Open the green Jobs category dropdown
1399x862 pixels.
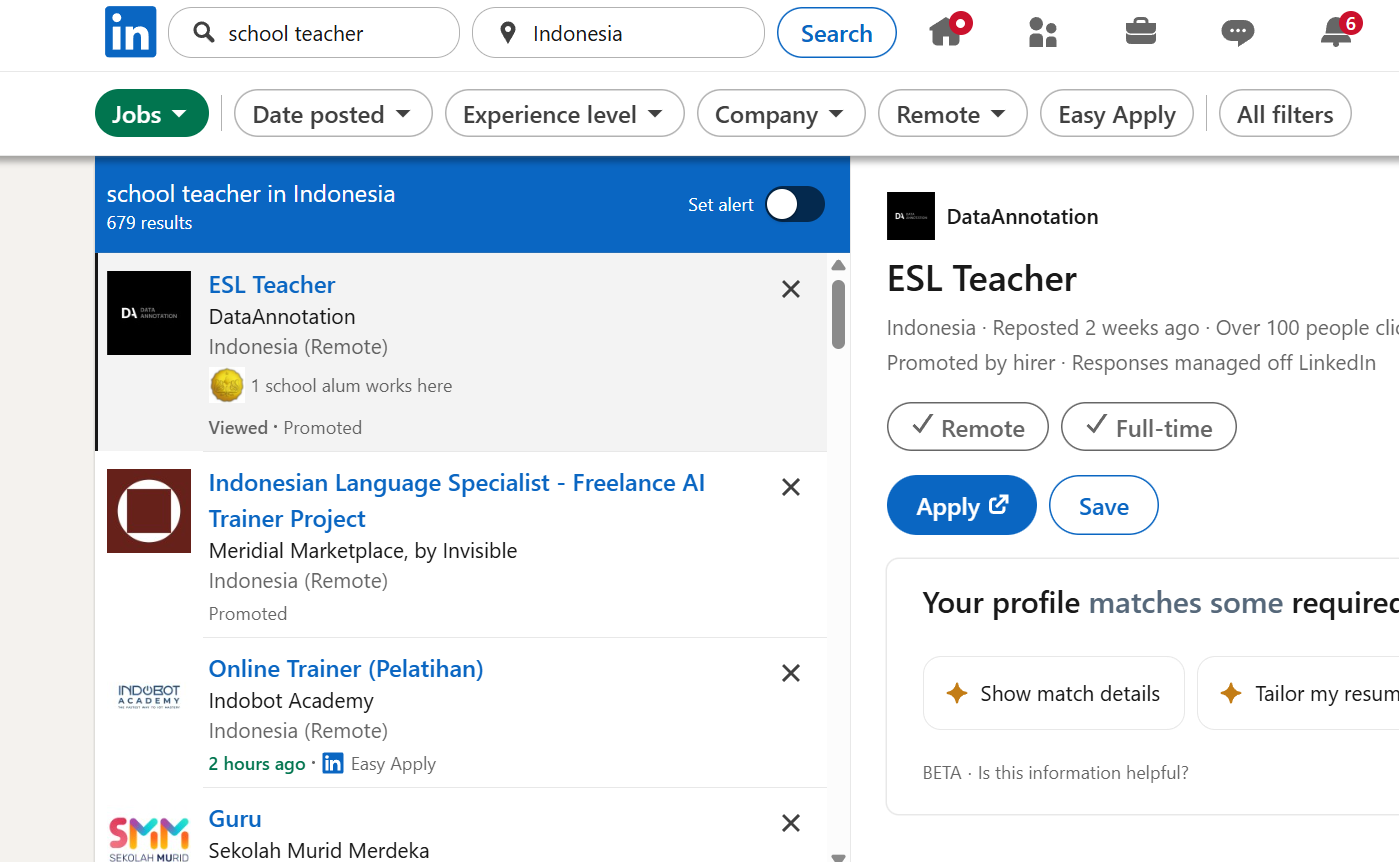pyautogui.click(x=151, y=114)
